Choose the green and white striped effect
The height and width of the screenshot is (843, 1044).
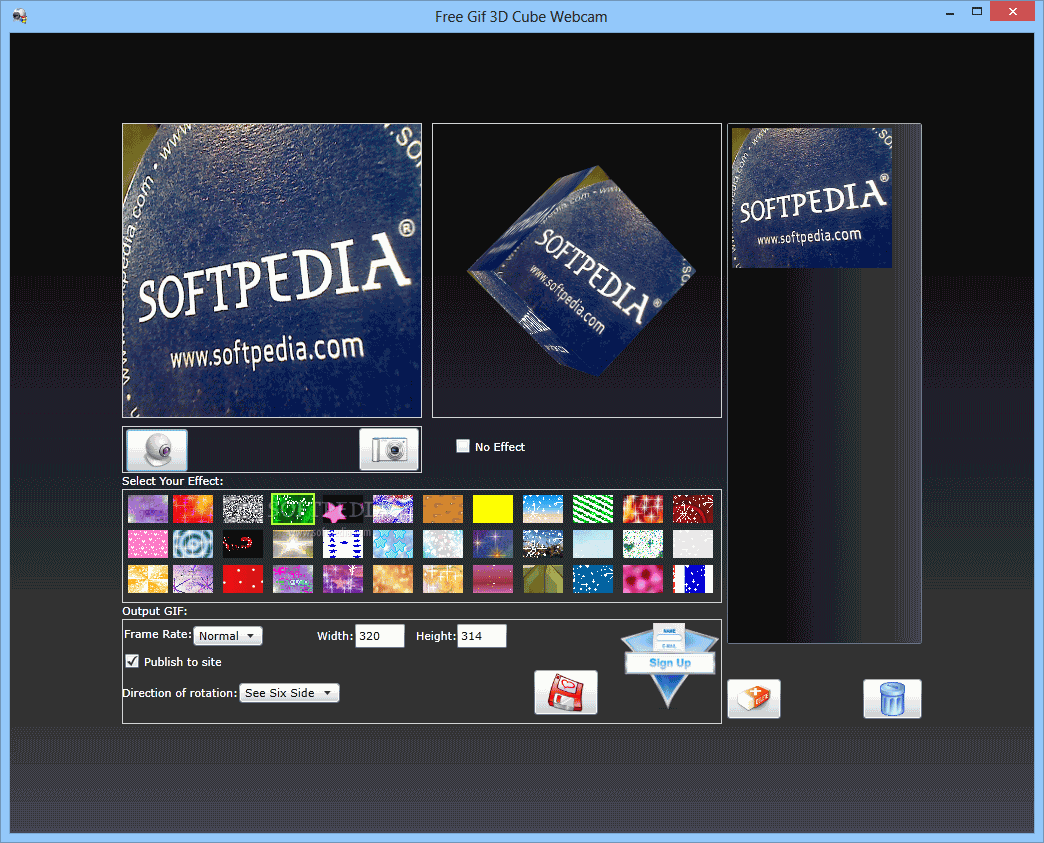(x=593, y=509)
